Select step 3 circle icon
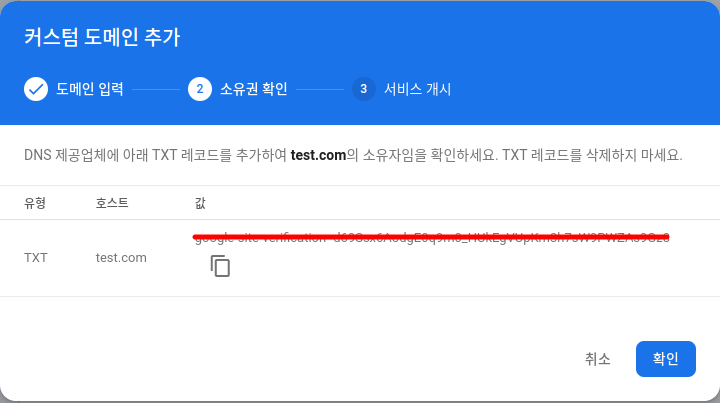This screenshot has height=403, width=720. pos(364,89)
